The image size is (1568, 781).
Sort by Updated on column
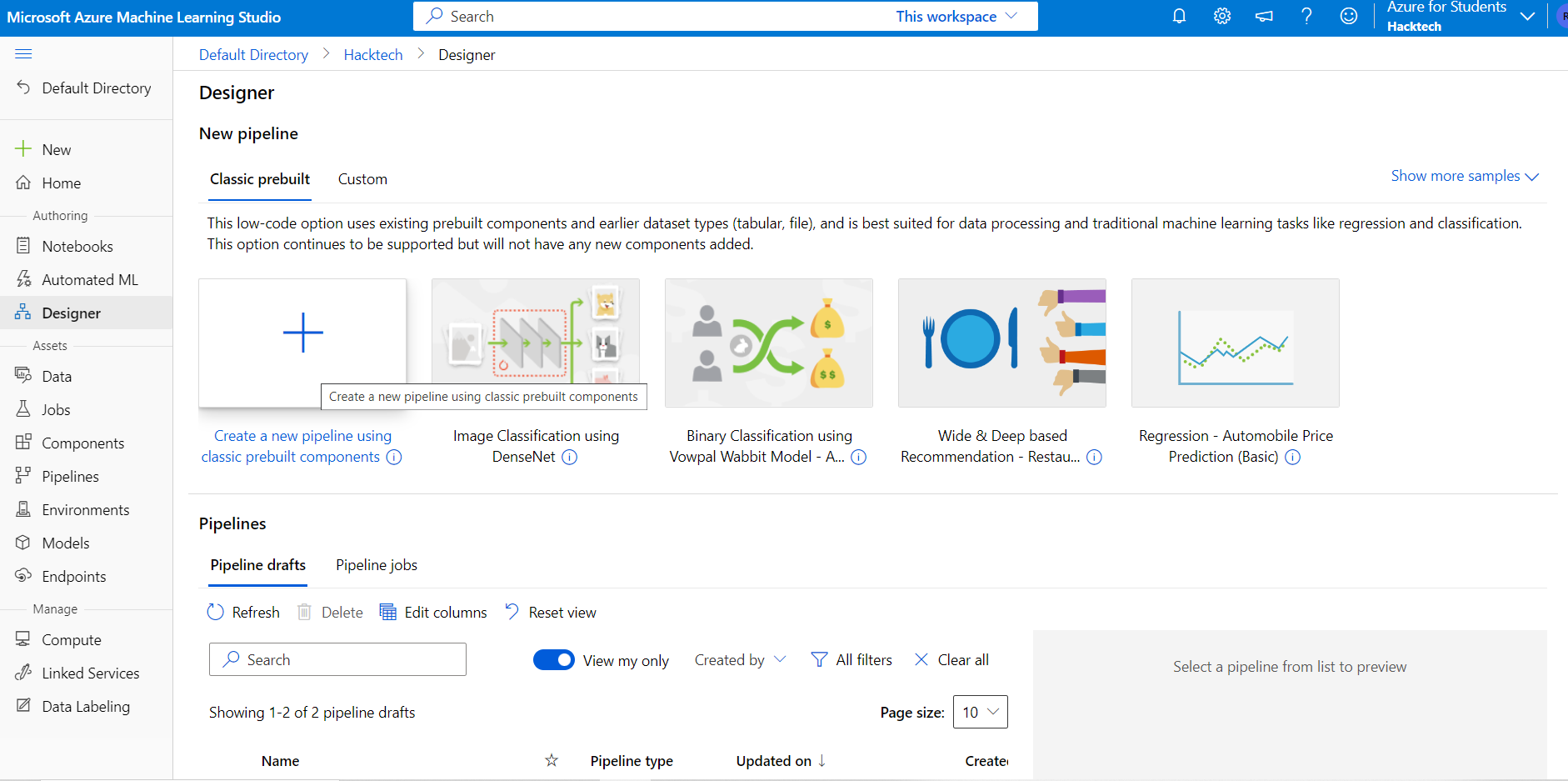click(781, 761)
